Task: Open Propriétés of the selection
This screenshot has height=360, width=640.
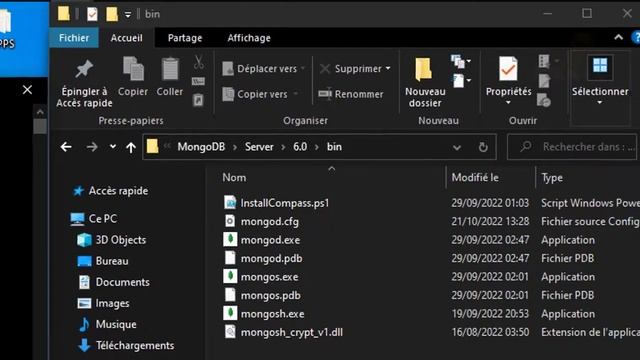Action: point(508,76)
